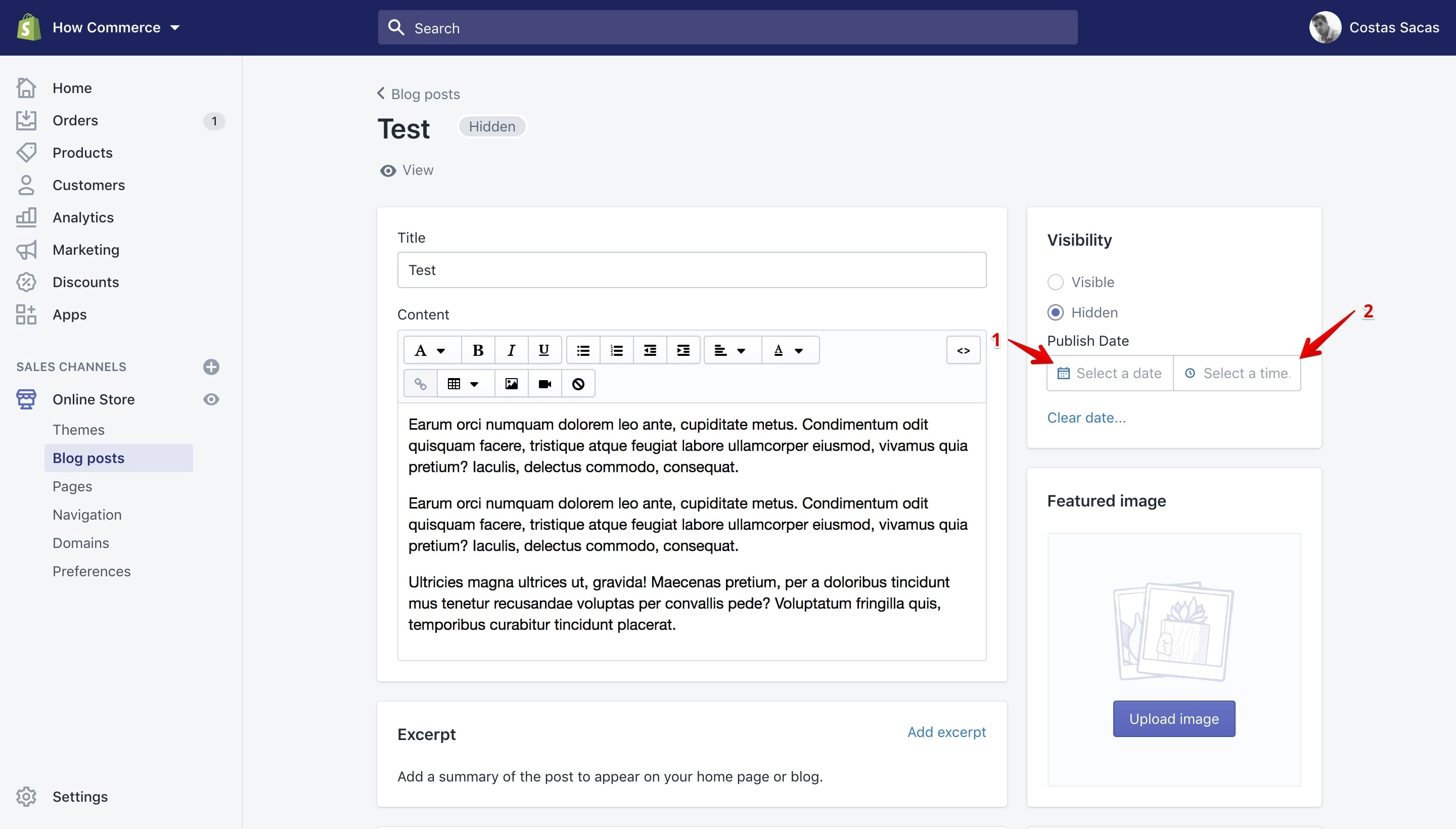Click the Add excerpt link

coord(946,732)
